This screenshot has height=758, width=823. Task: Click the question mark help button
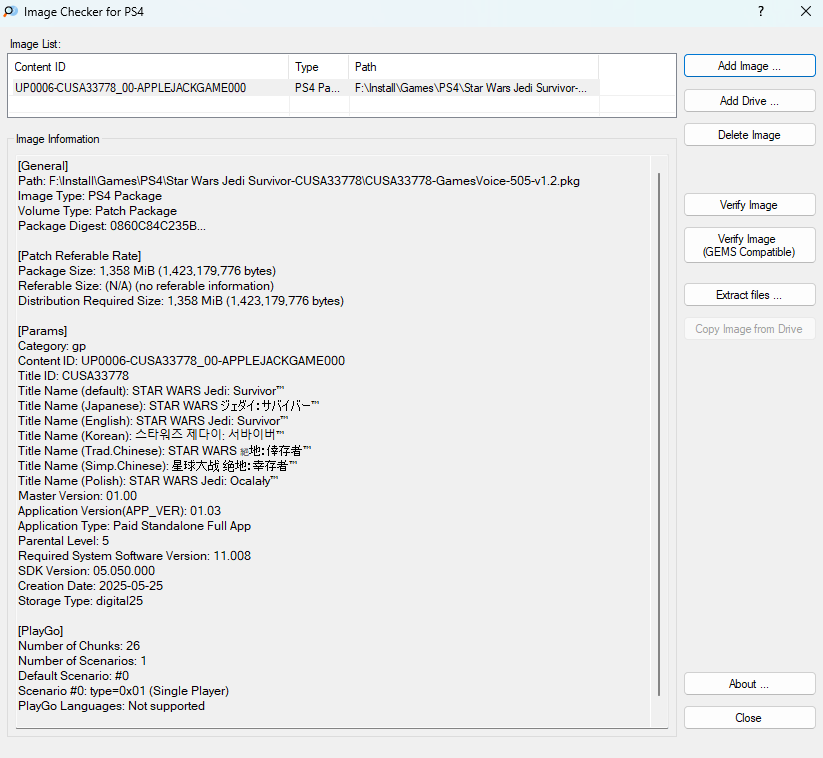pos(760,12)
